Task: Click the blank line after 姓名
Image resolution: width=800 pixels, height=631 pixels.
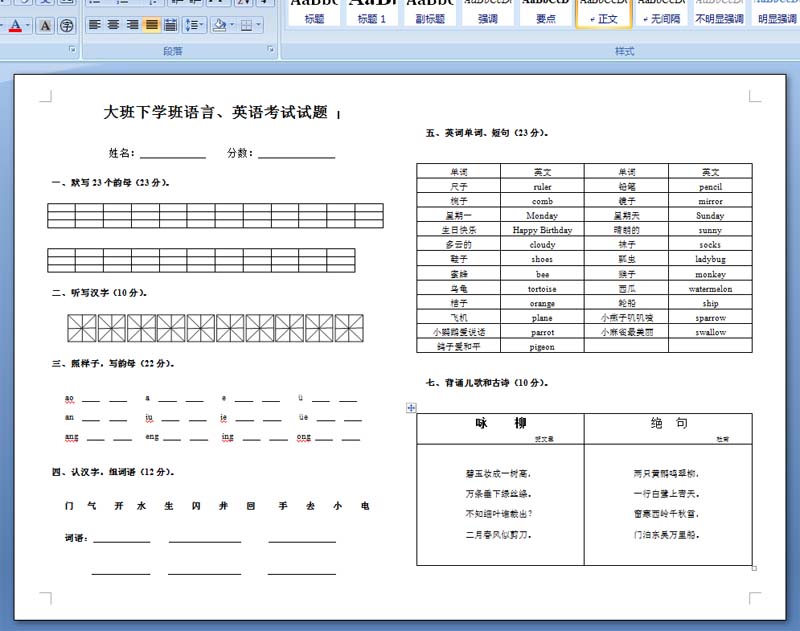Action: tap(173, 154)
